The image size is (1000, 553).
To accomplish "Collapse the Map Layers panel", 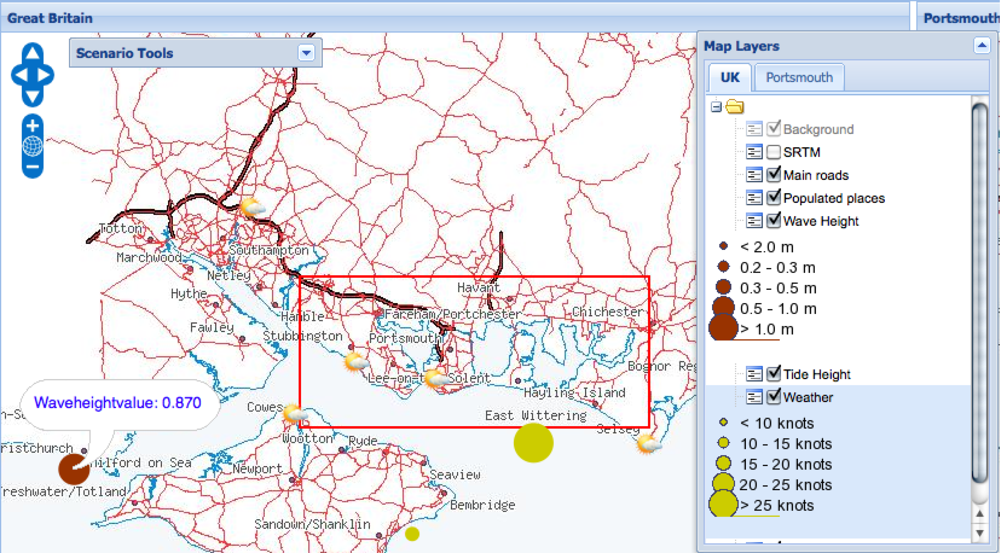I will pos(981,45).
